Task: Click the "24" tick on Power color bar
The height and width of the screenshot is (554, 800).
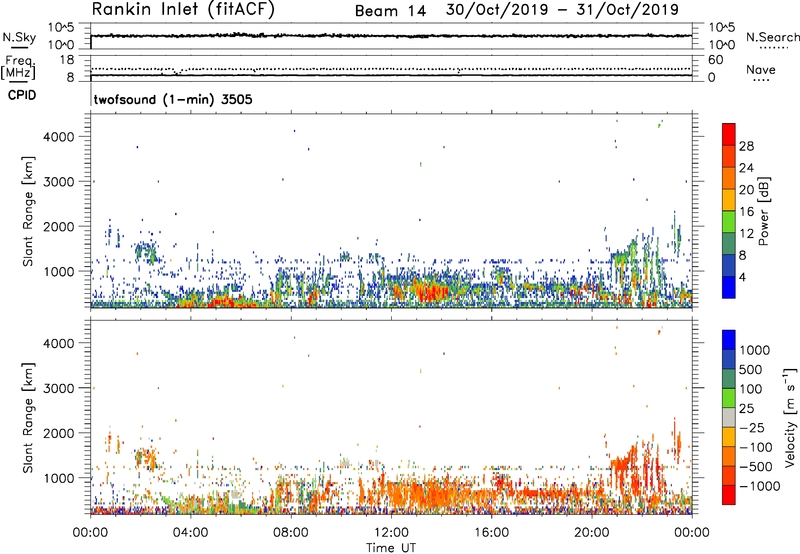Action: pos(746,168)
